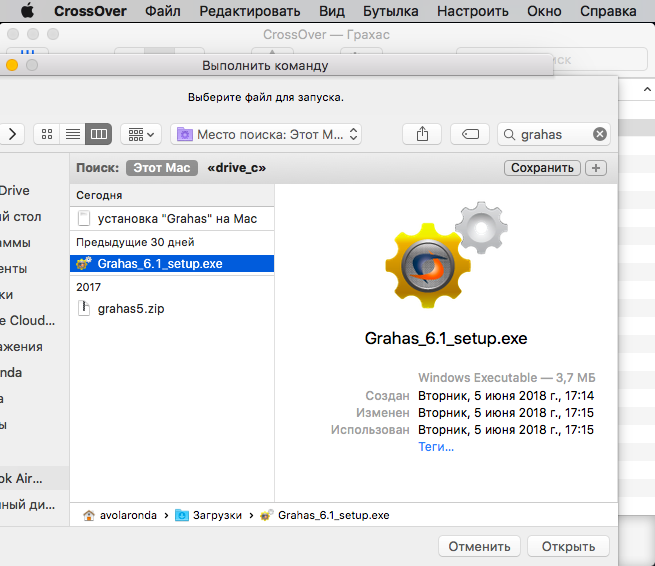655x566 pixels.
Task: Set search scope to «drive_c»
Action: click(x=236, y=168)
